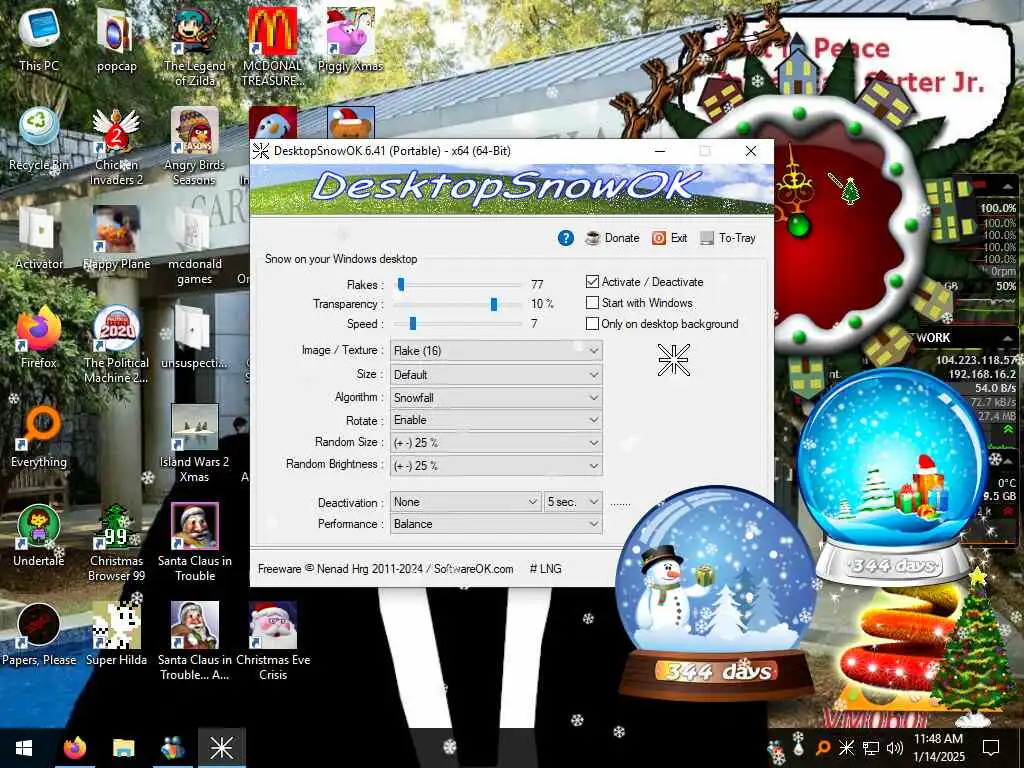This screenshot has width=1024, height=768.
Task: Open the Image / Texture dropdown
Action: pos(496,351)
